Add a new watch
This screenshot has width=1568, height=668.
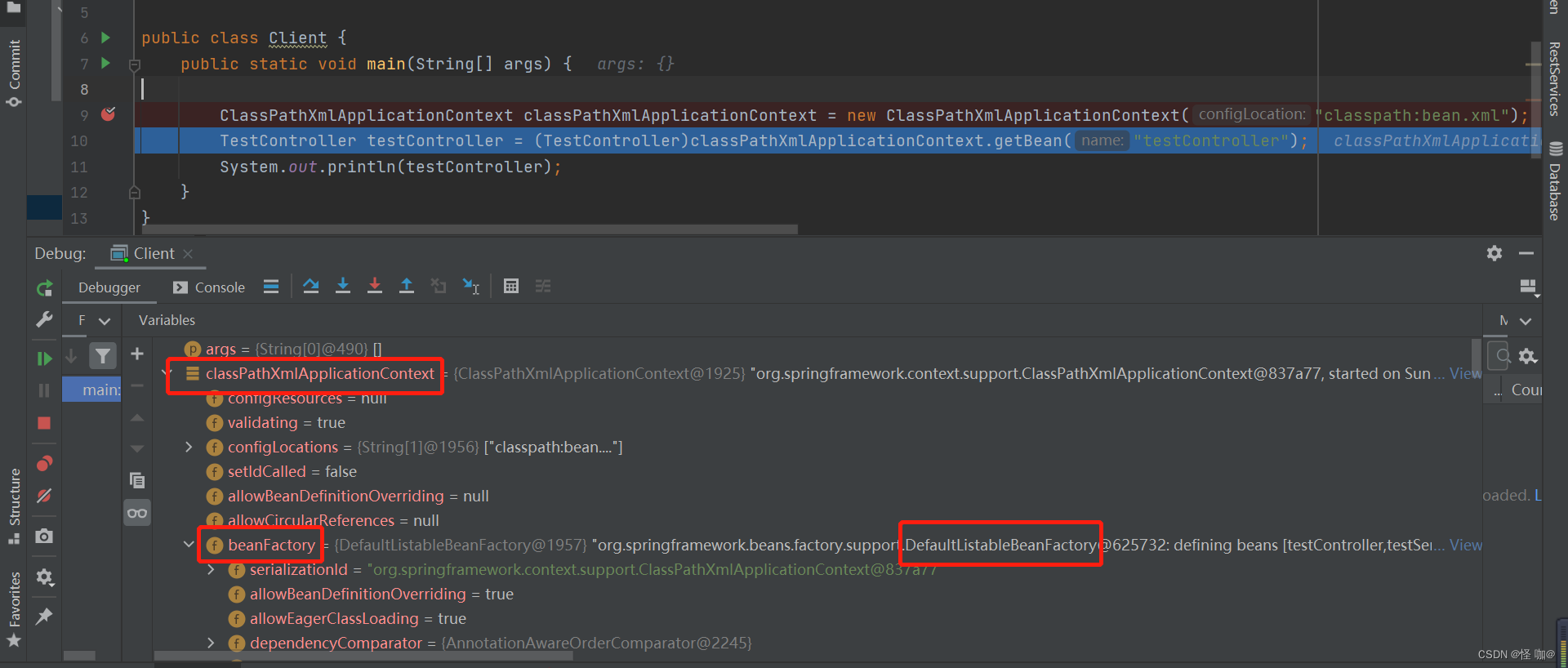tap(137, 354)
